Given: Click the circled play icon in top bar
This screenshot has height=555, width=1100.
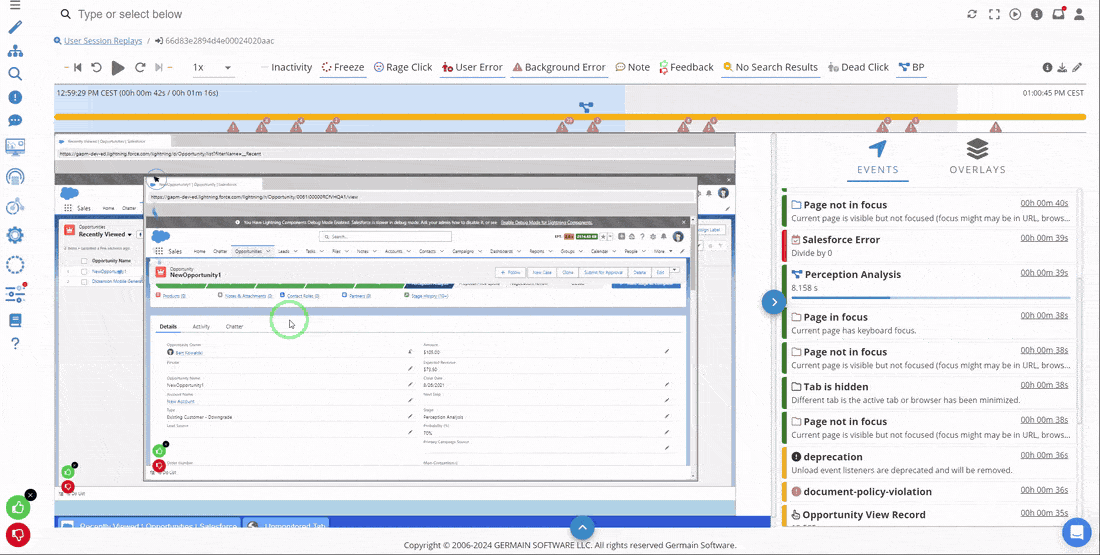Looking at the screenshot, I should click(1015, 14).
